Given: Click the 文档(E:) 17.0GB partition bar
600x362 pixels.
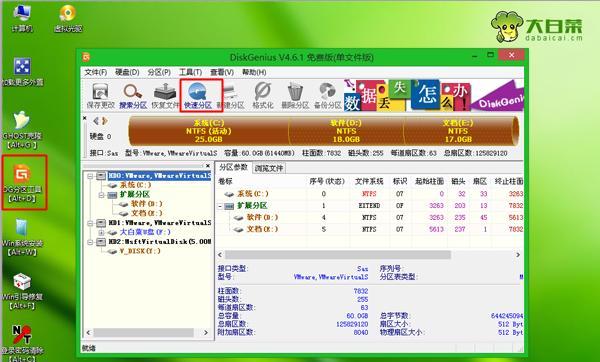Looking at the screenshot, I should pos(459,131).
